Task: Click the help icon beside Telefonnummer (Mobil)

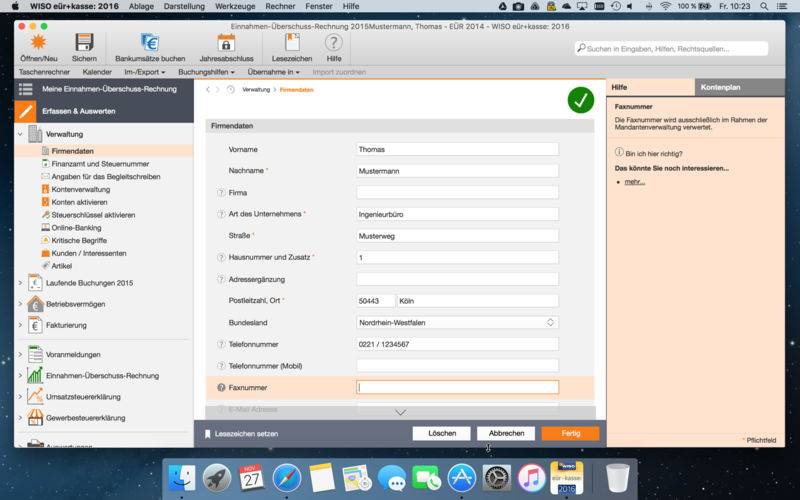Action: [x=221, y=366]
